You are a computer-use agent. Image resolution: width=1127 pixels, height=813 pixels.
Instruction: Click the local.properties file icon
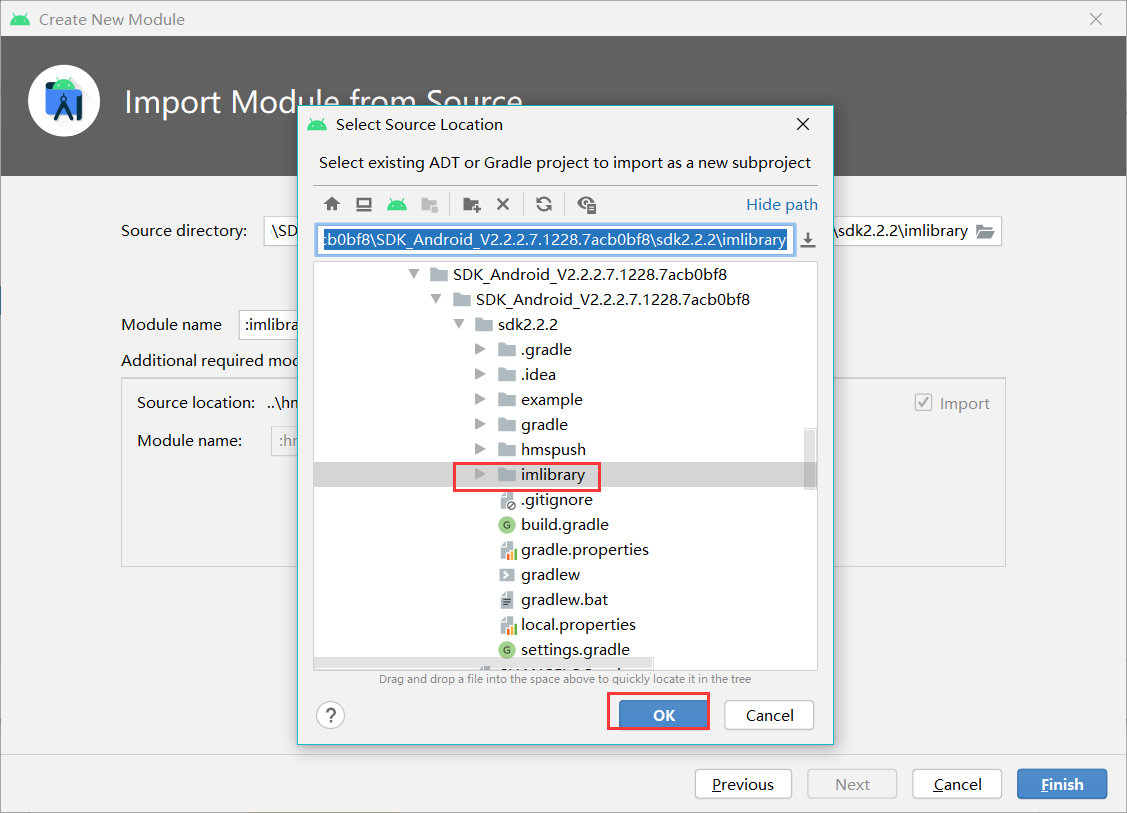click(x=508, y=625)
